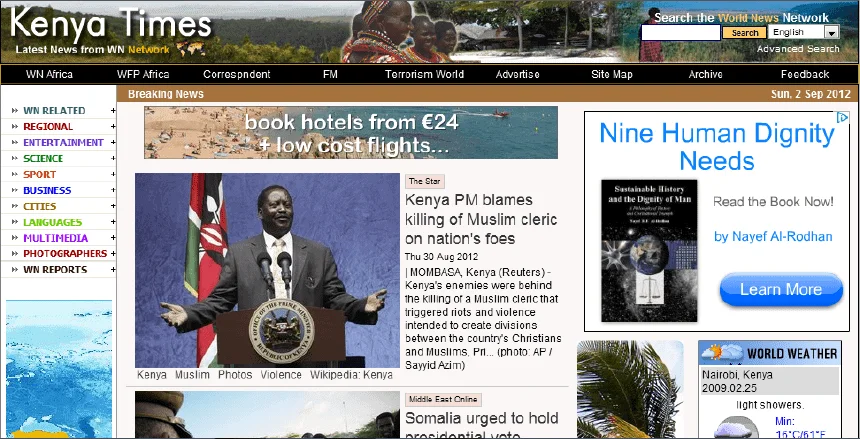Click the world map icon beside Network tagline
Viewport: 860px width, 439px height.
click(x=186, y=49)
